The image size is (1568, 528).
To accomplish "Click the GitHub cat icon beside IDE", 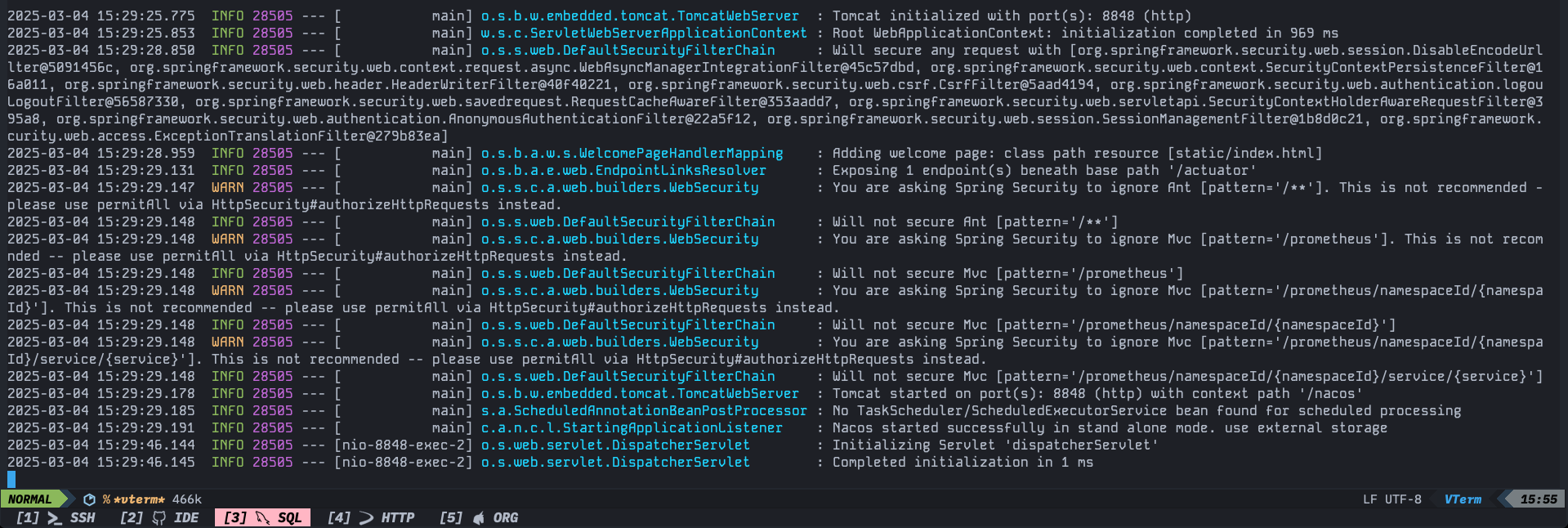I will [159, 518].
